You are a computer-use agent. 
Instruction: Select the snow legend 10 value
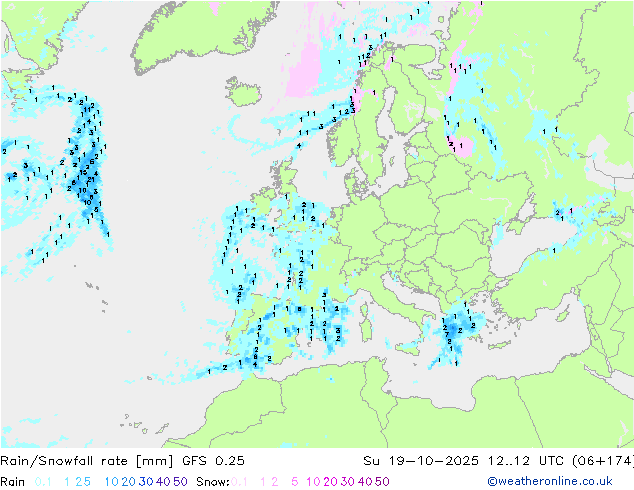313,482
